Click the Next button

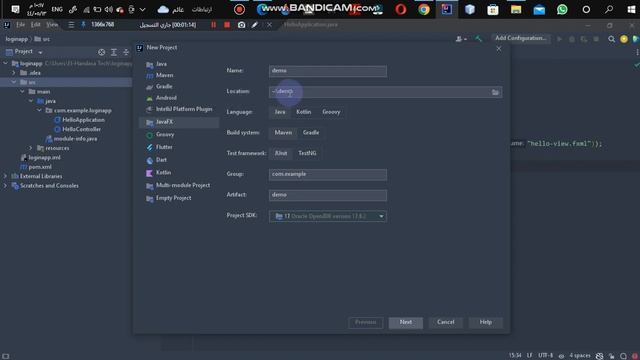click(406, 322)
